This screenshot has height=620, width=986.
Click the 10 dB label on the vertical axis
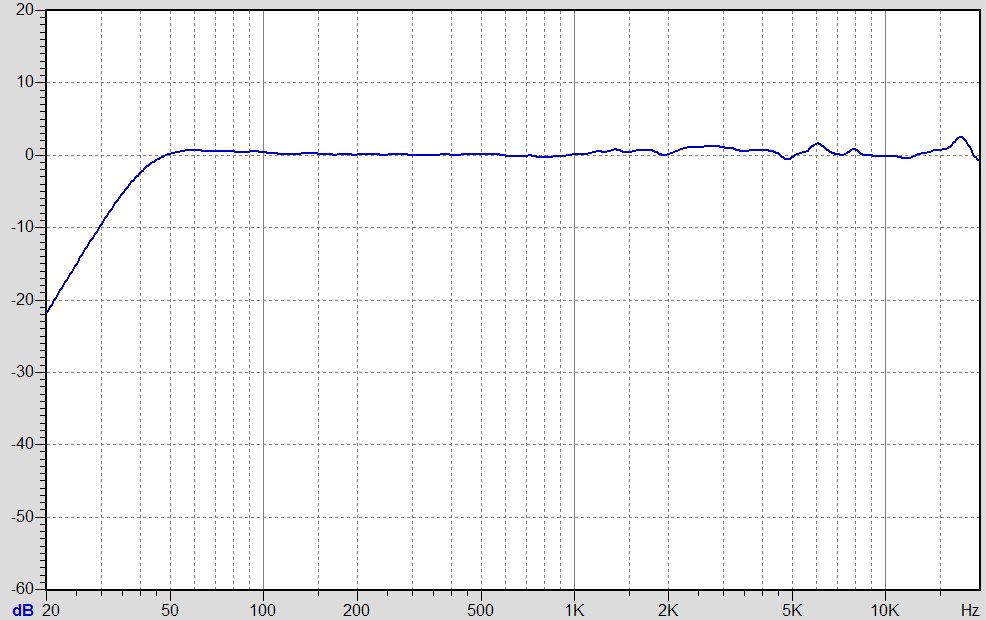25,82
